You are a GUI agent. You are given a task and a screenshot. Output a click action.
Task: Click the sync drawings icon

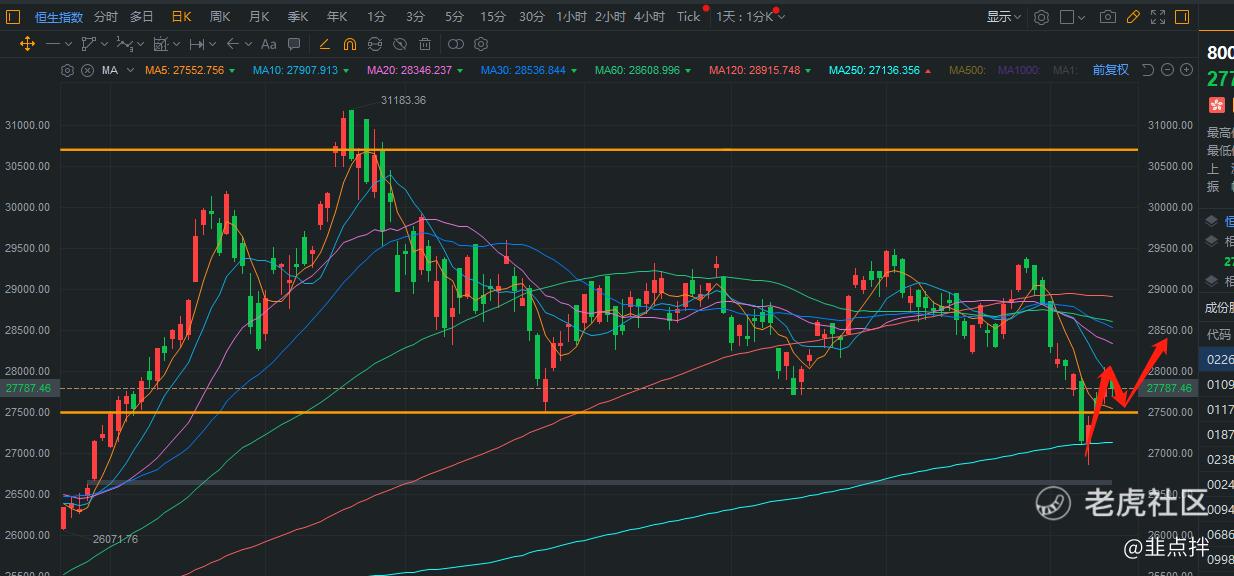click(375, 44)
